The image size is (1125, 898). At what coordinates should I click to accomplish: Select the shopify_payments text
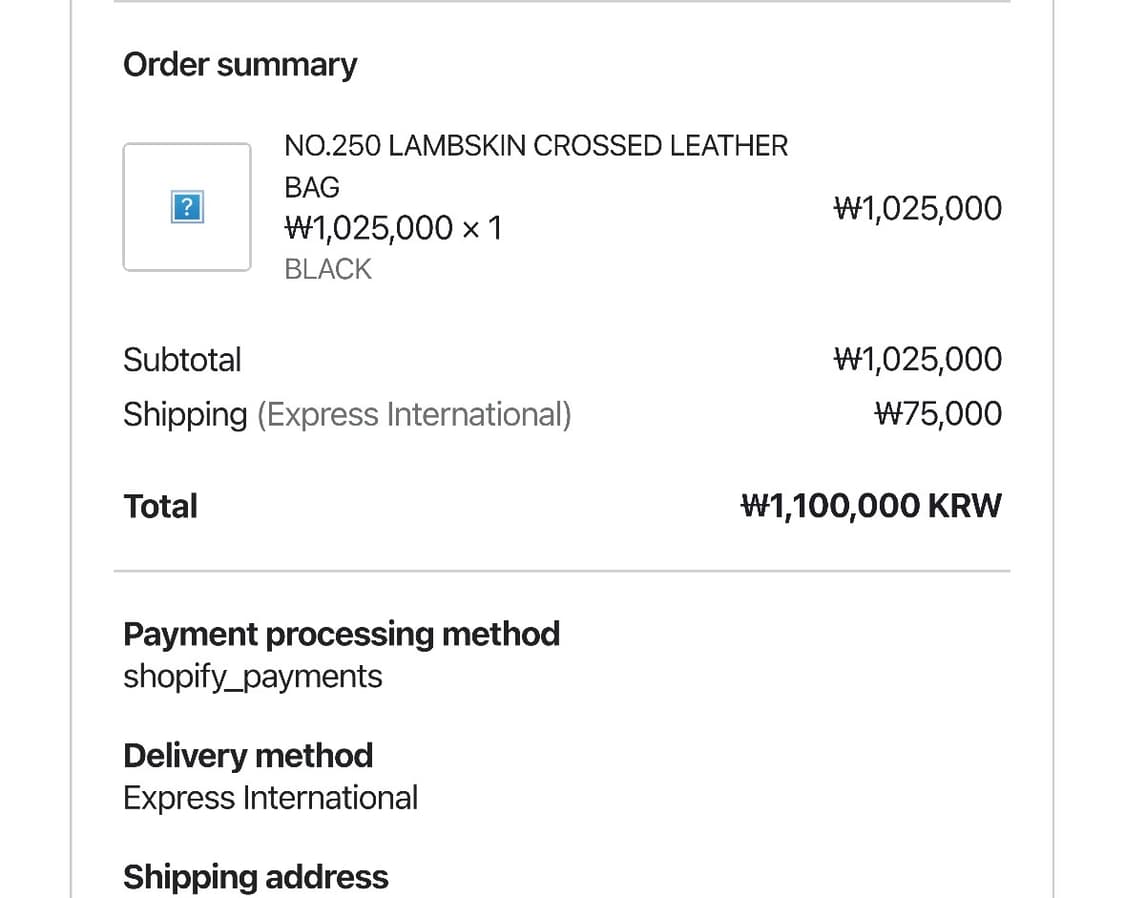(x=252, y=677)
